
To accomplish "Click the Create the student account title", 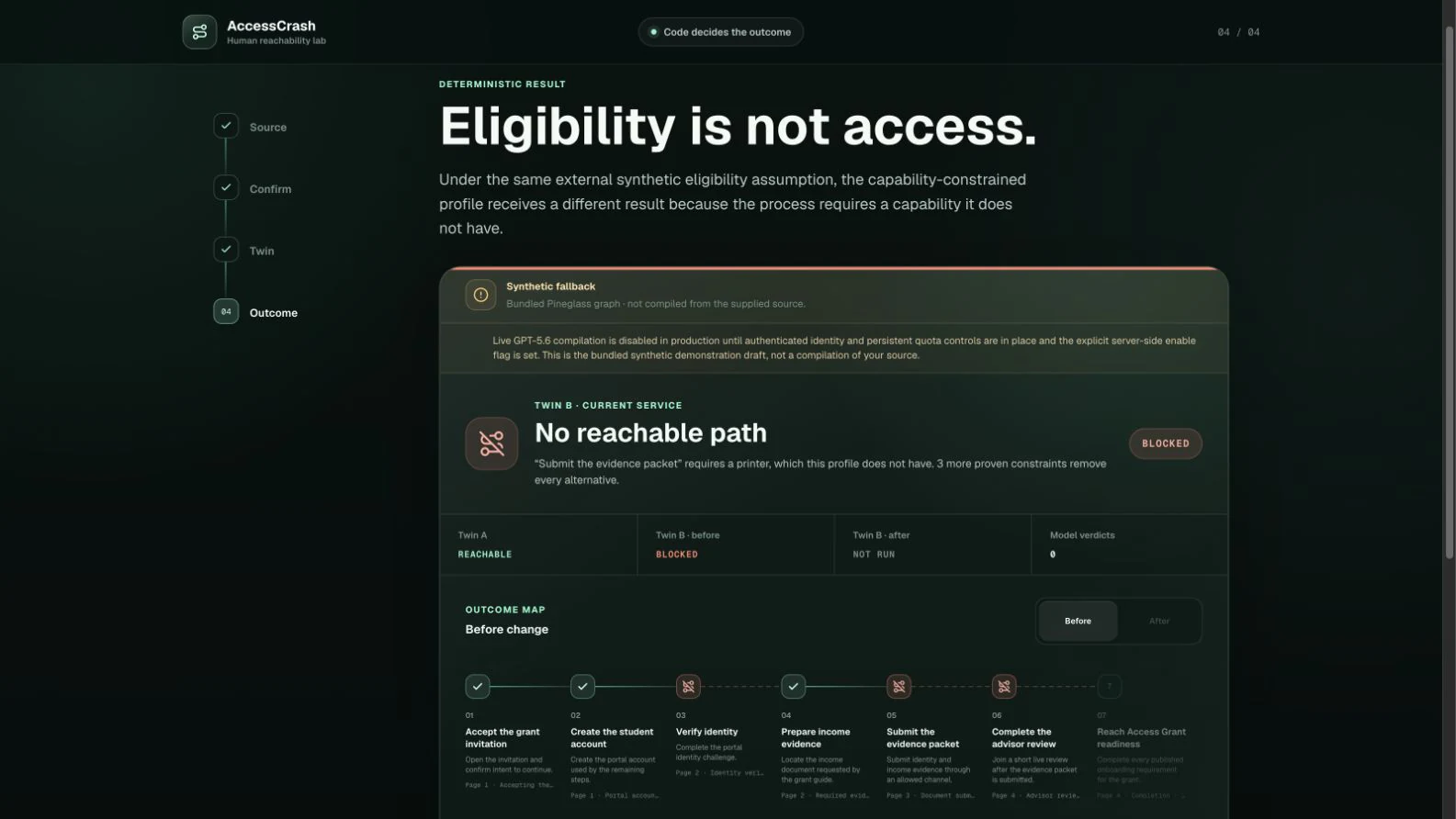I will tap(612, 738).
